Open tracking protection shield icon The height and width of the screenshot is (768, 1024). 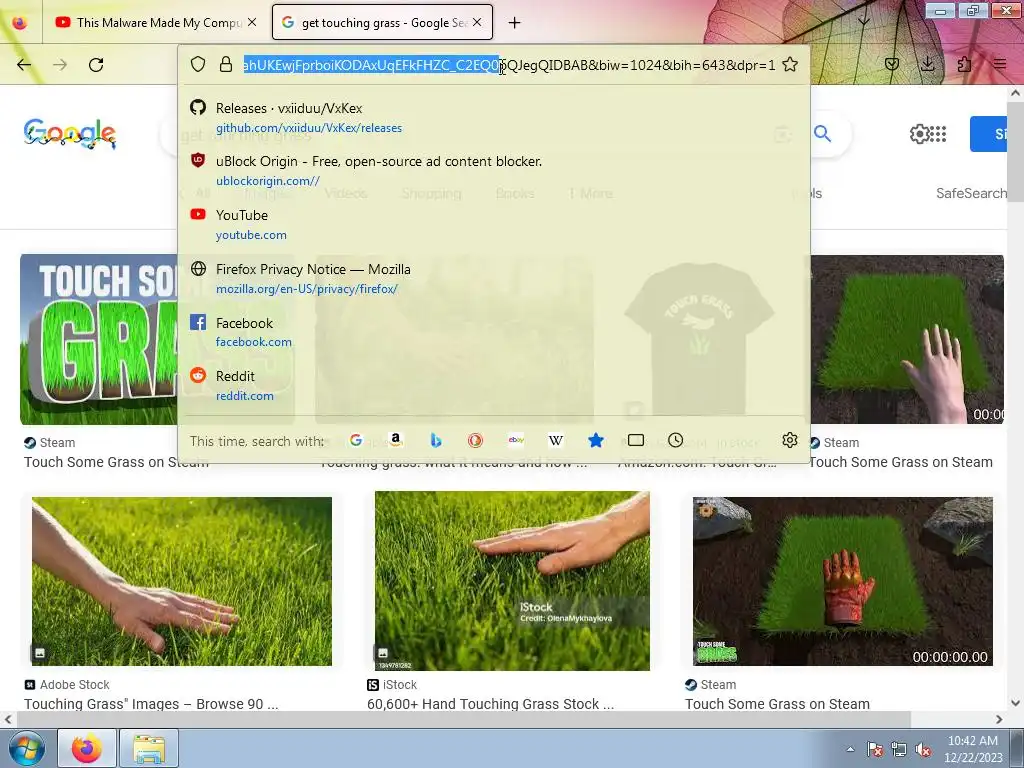198,64
